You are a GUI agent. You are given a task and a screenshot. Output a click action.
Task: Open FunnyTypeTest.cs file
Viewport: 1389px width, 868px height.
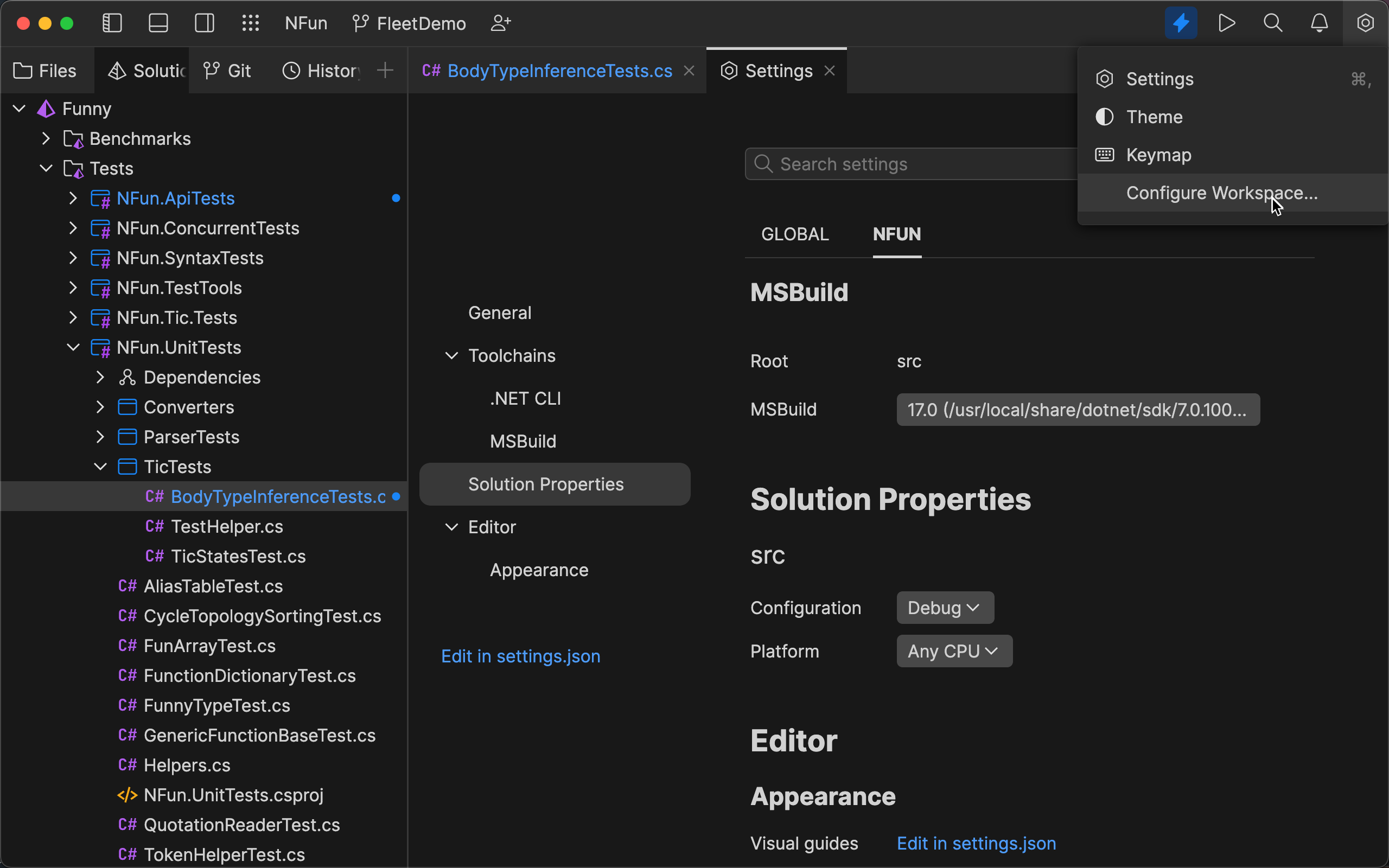(x=204, y=706)
